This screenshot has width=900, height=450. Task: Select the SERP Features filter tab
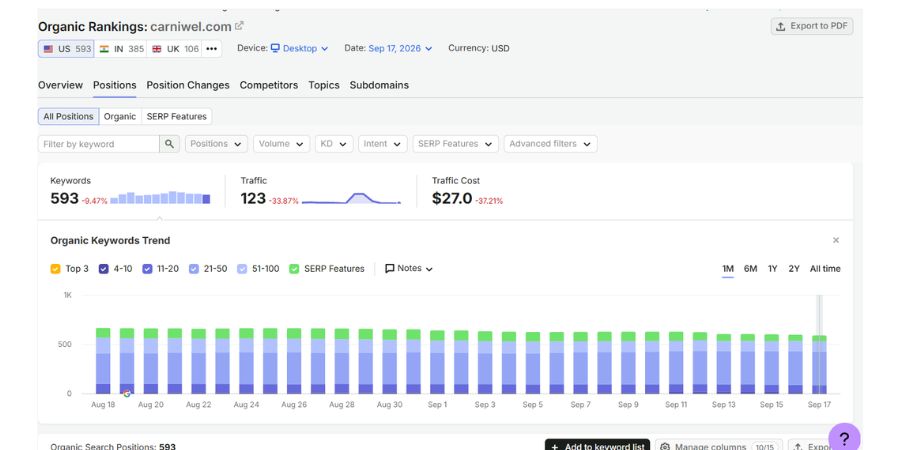tap(177, 117)
